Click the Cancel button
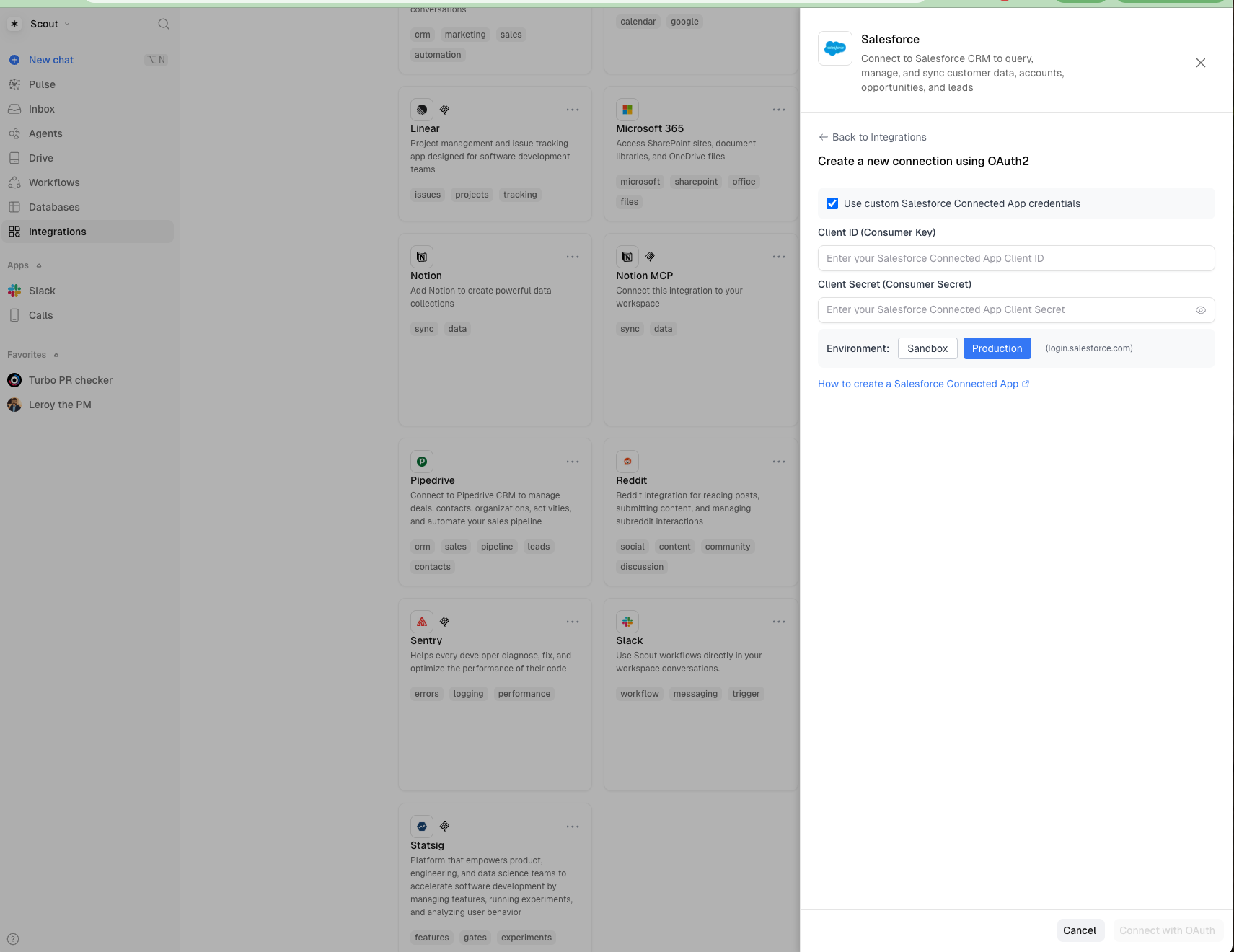The image size is (1234, 952). pyautogui.click(x=1079, y=930)
